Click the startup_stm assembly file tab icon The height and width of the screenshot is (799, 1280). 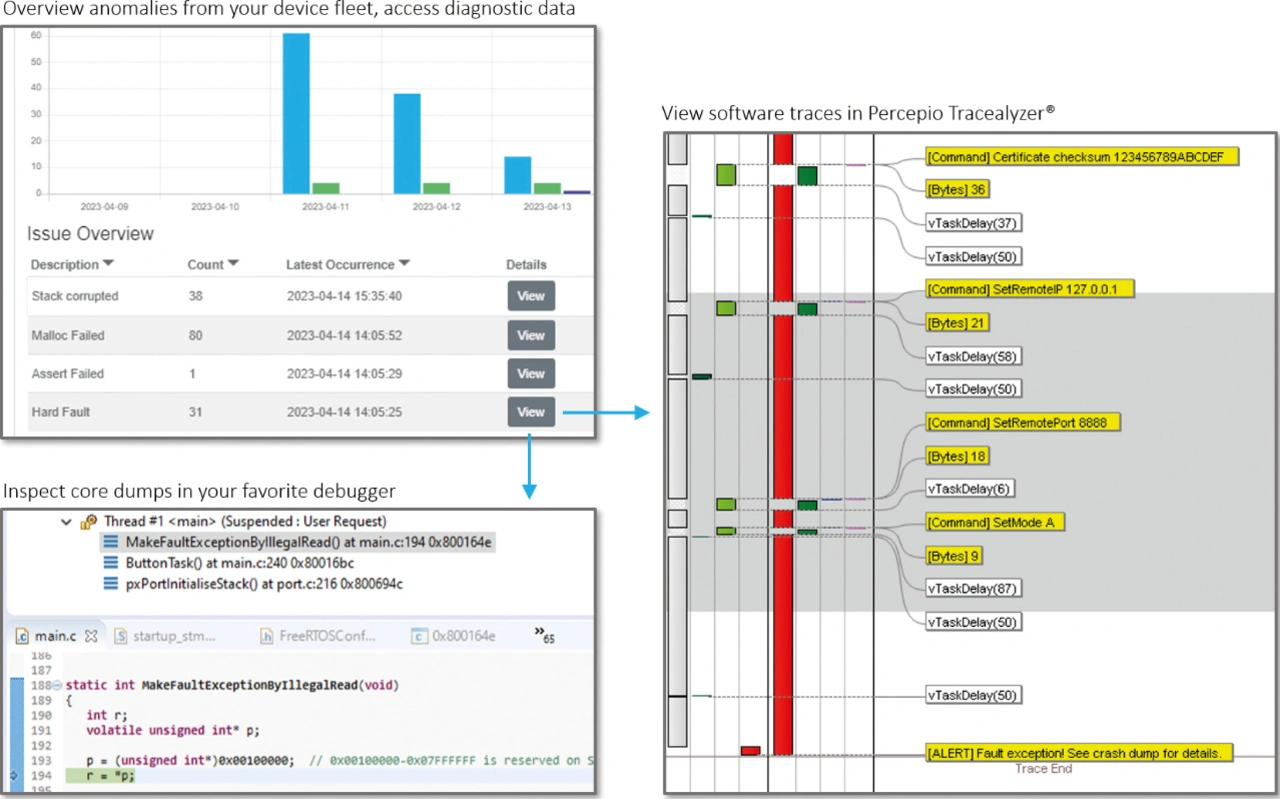click(120, 636)
